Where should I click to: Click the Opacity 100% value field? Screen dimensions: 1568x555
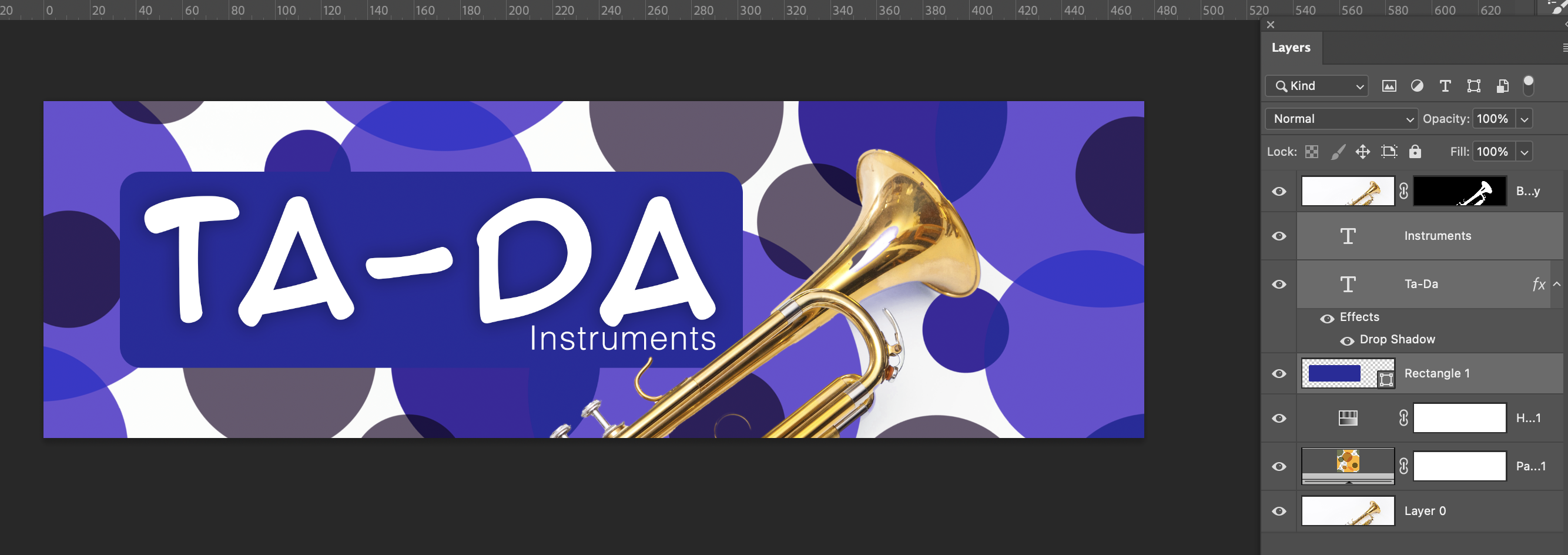coord(1495,119)
